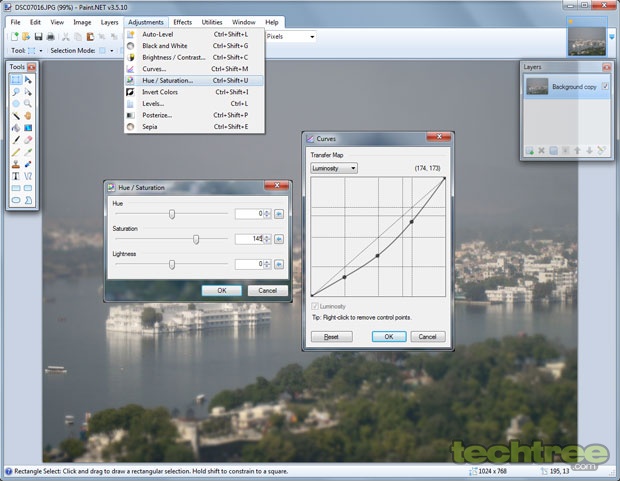The width and height of the screenshot is (620, 481).
Task: Choose Invert Colors menu entry
Action: click(x=194, y=92)
